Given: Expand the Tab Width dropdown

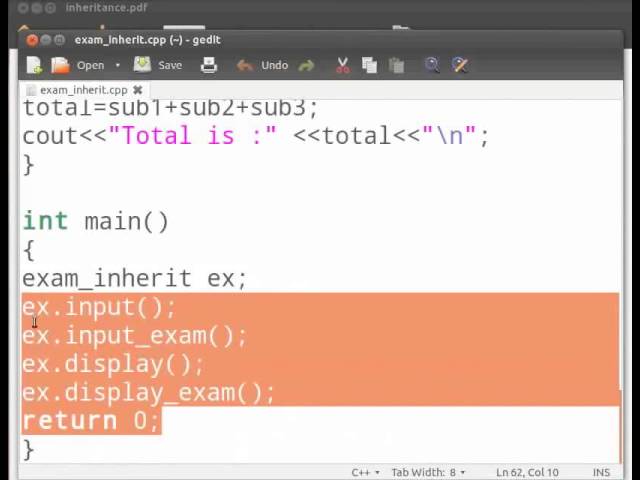Looking at the screenshot, I should (x=428, y=472).
